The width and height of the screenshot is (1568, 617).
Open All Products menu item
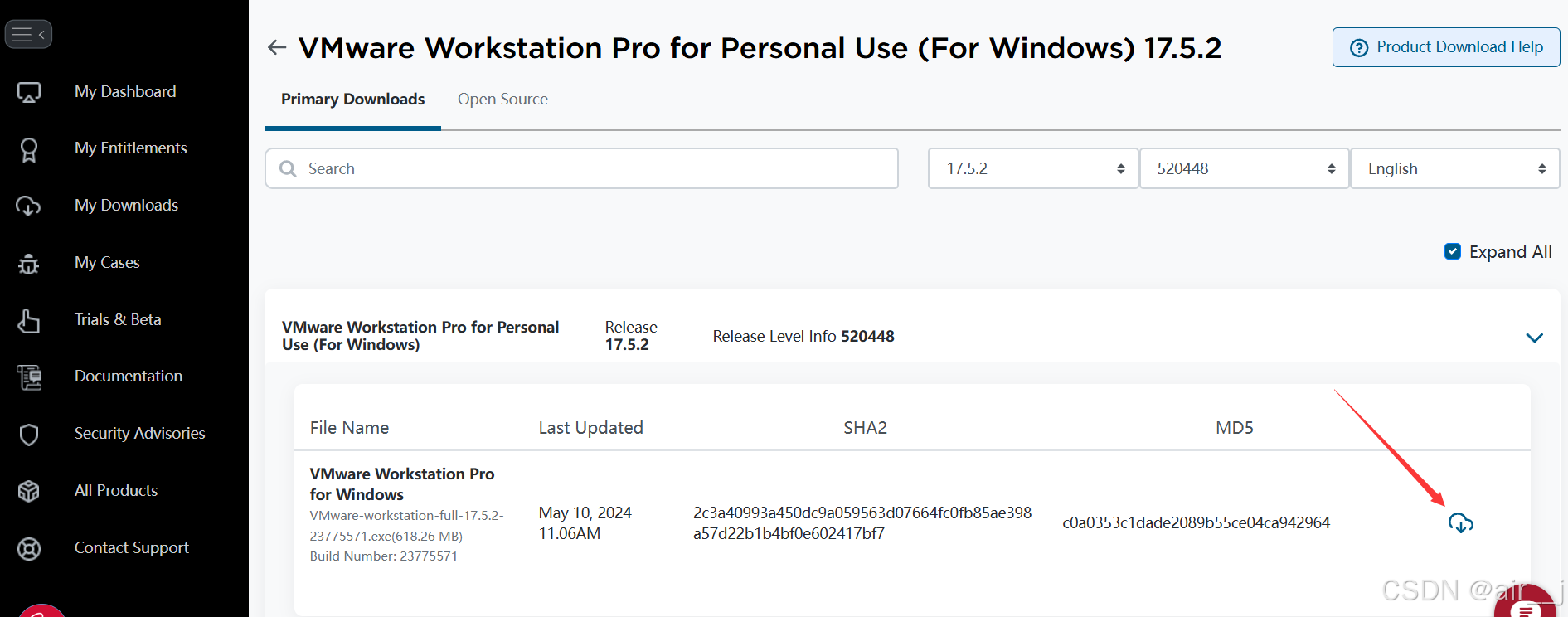point(116,491)
